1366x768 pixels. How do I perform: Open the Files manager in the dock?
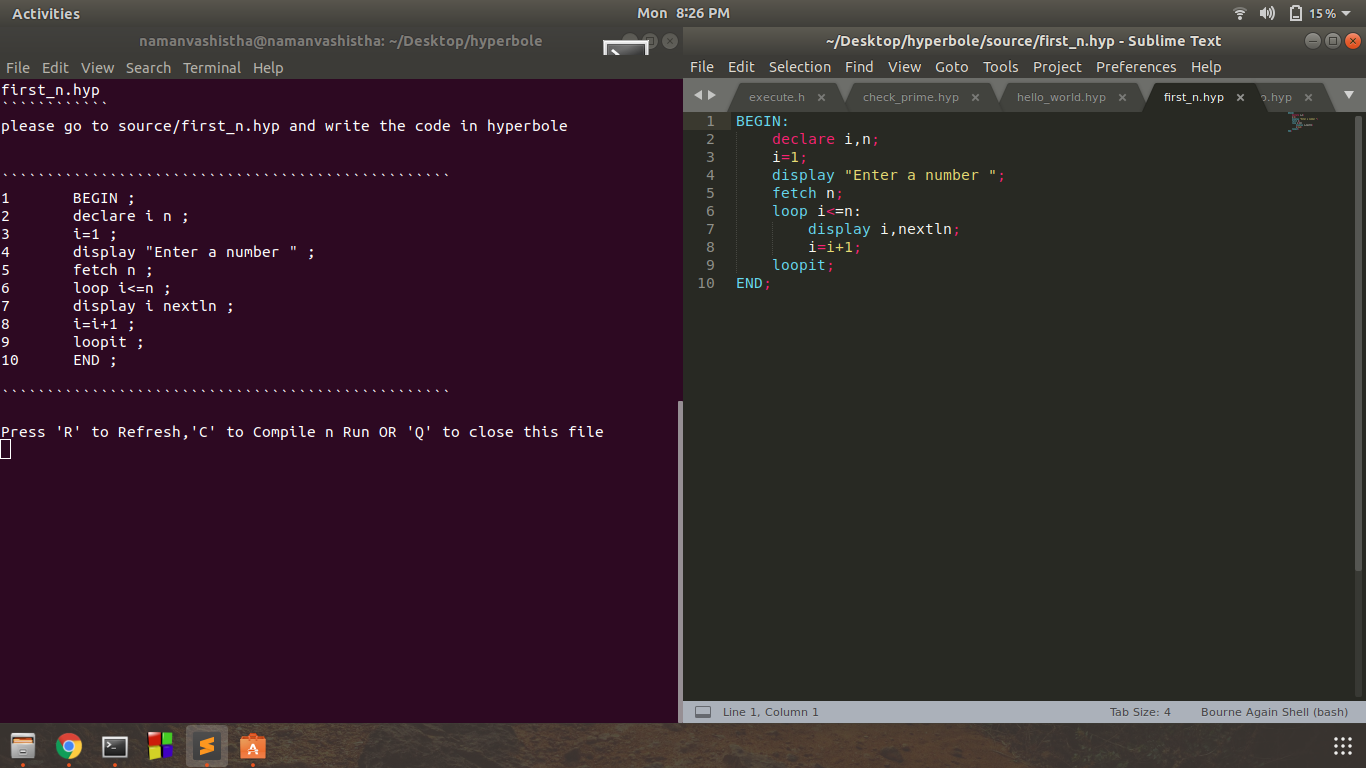pyautogui.click(x=23, y=746)
